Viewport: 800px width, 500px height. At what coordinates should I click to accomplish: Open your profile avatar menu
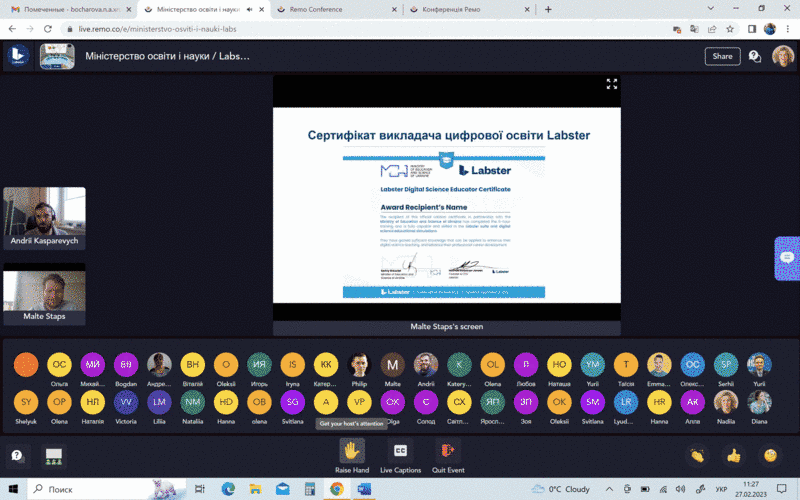(783, 56)
